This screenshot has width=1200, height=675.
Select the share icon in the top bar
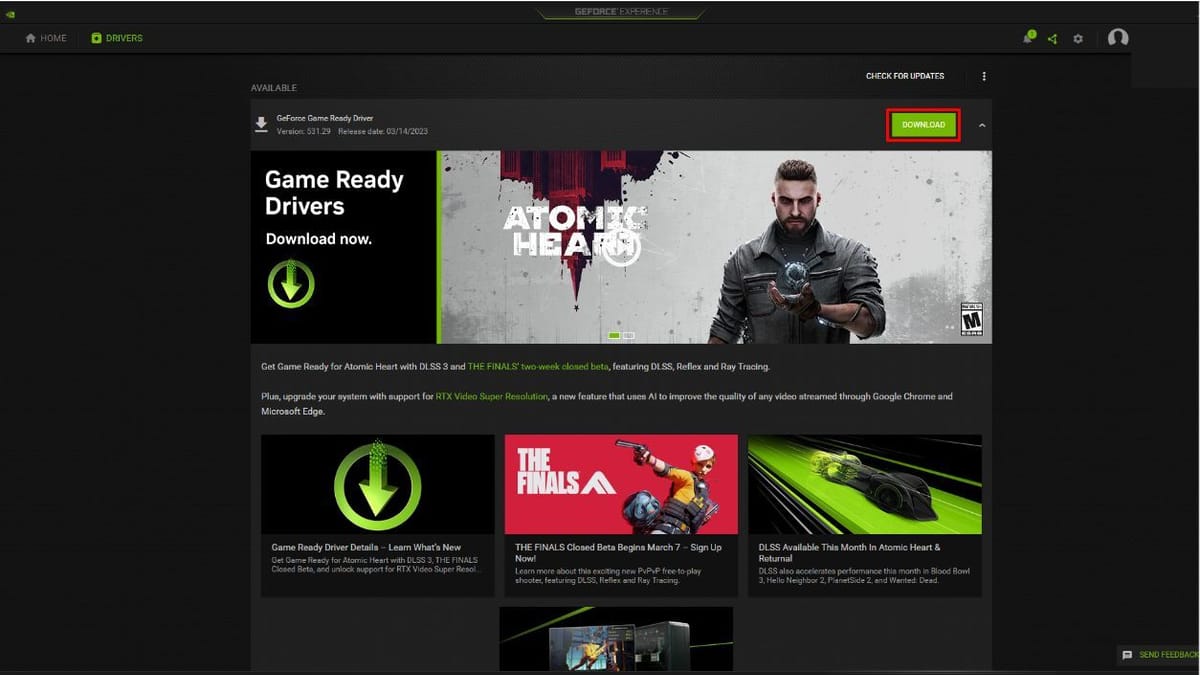tap(1051, 37)
